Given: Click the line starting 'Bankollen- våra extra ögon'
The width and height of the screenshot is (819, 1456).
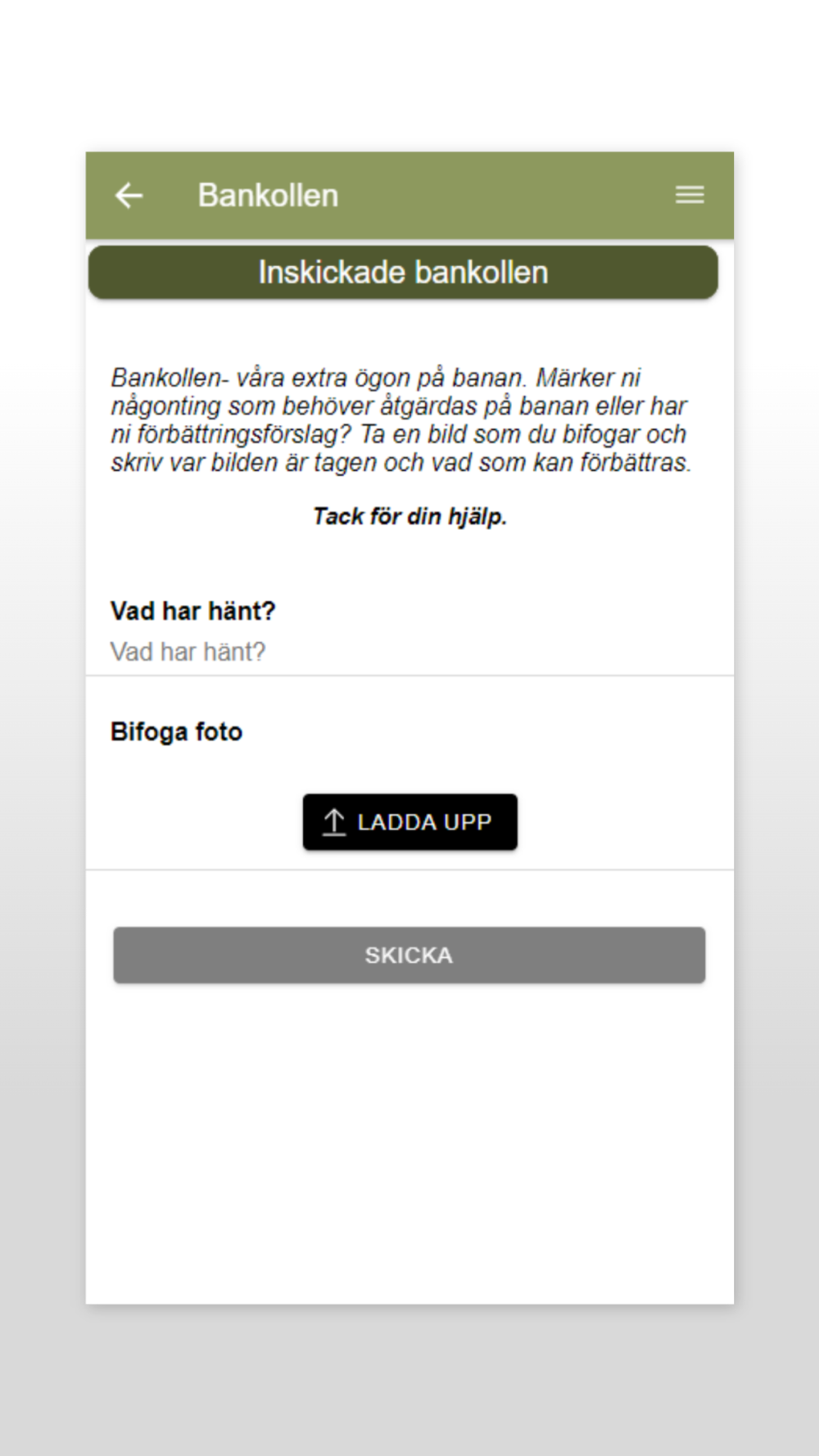Looking at the screenshot, I should pos(376,378).
